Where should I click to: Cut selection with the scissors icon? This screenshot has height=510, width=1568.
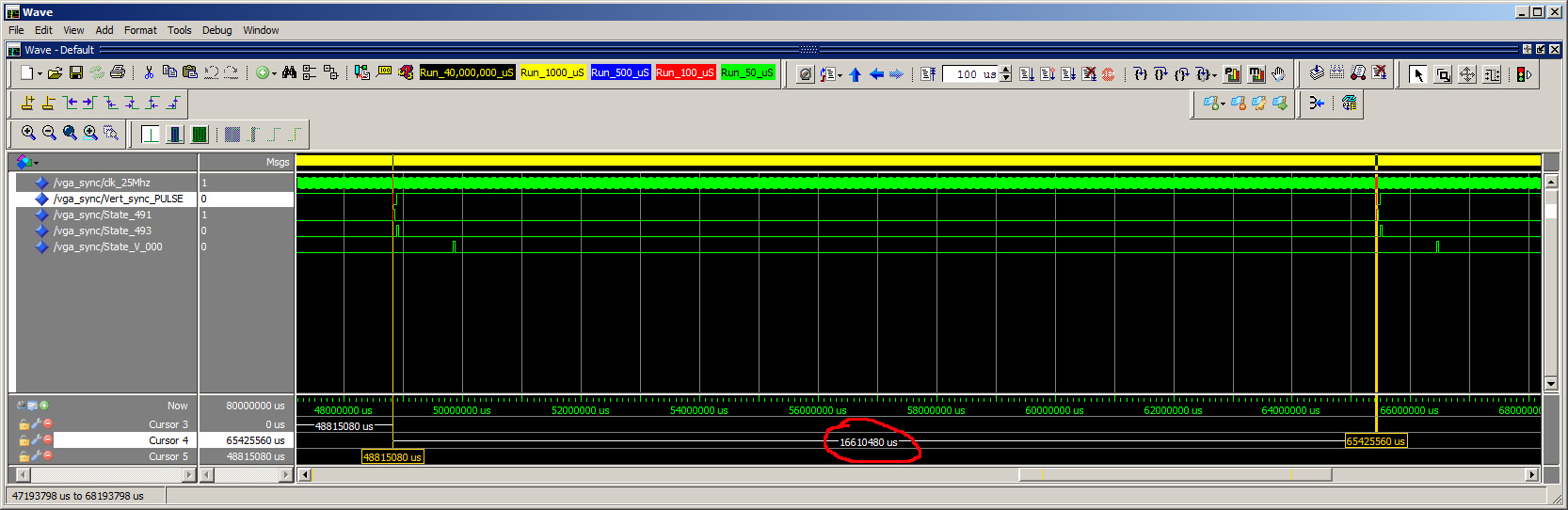point(149,72)
